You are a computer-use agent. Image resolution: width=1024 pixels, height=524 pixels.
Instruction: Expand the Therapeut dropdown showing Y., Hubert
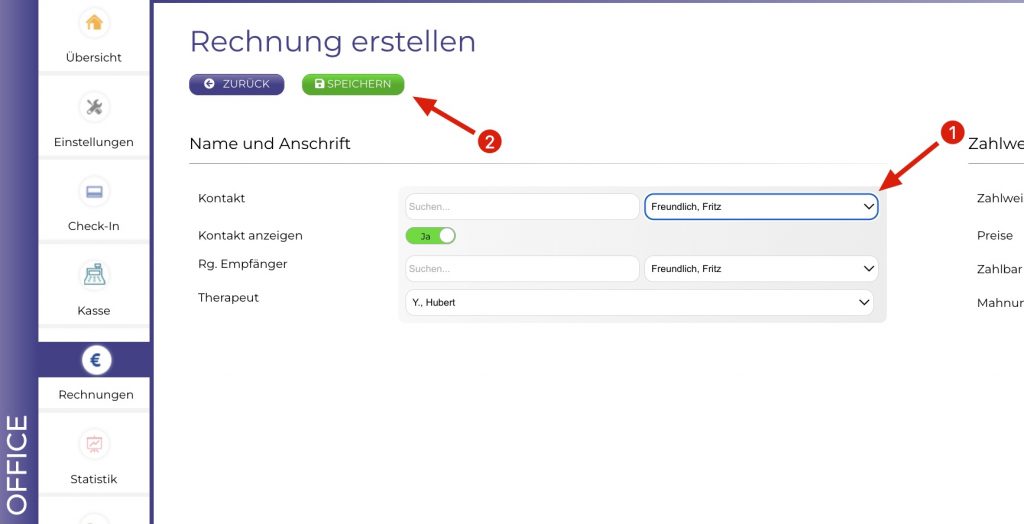click(639, 302)
